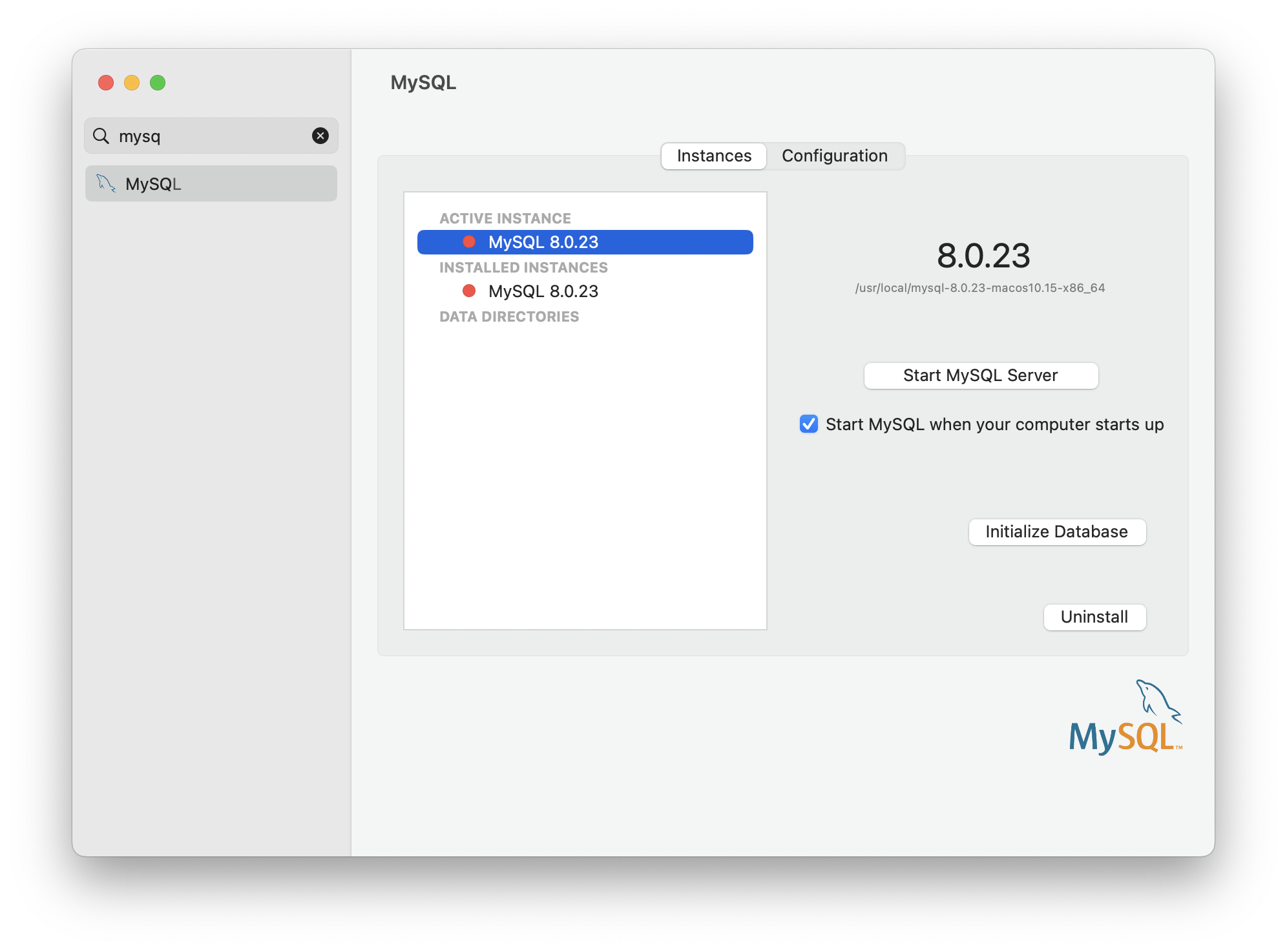The width and height of the screenshot is (1287, 952).
Task: Click the yellow minimize window button
Action: 132,83
